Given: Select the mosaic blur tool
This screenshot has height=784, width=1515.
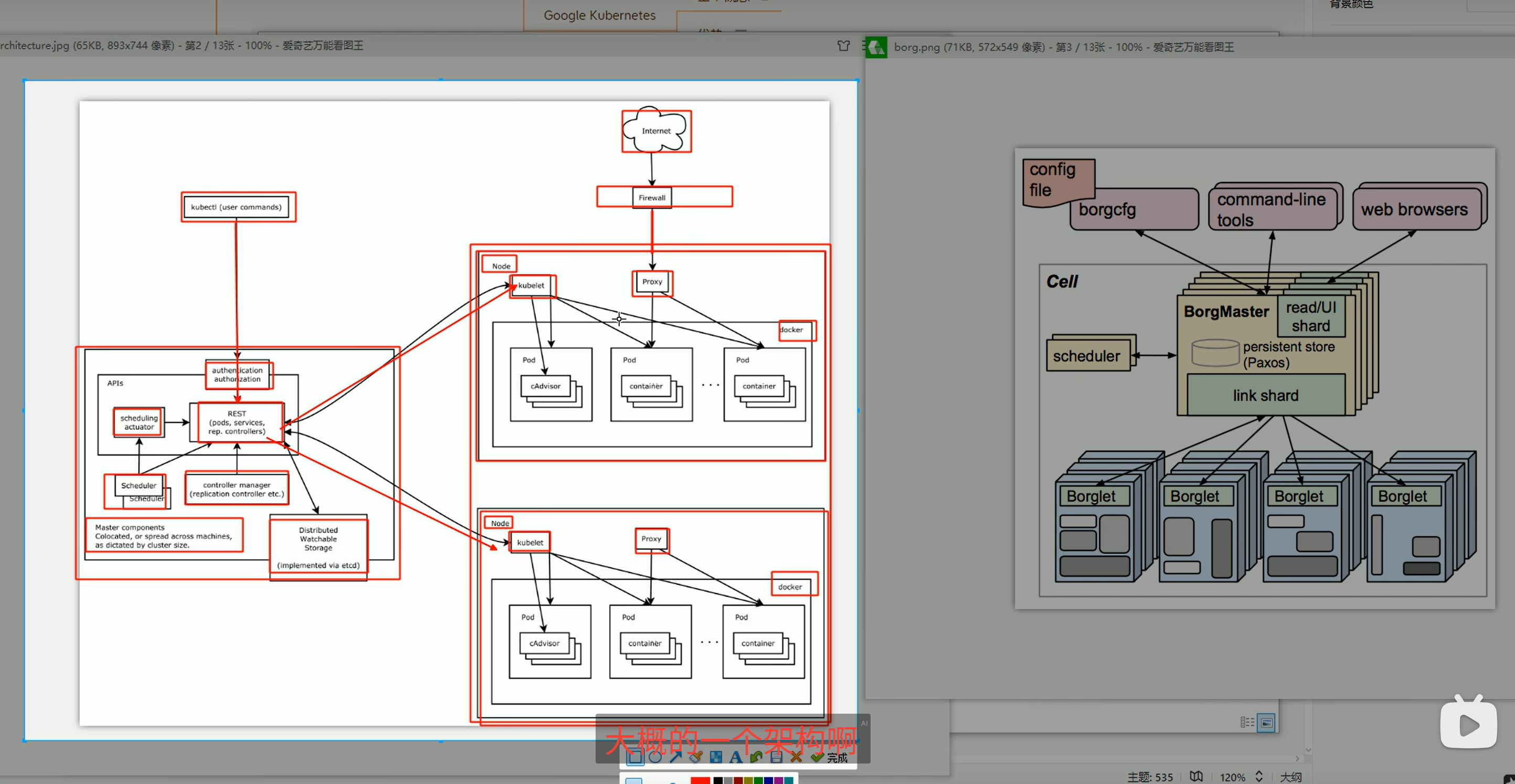Looking at the screenshot, I should tap(716, 757).
